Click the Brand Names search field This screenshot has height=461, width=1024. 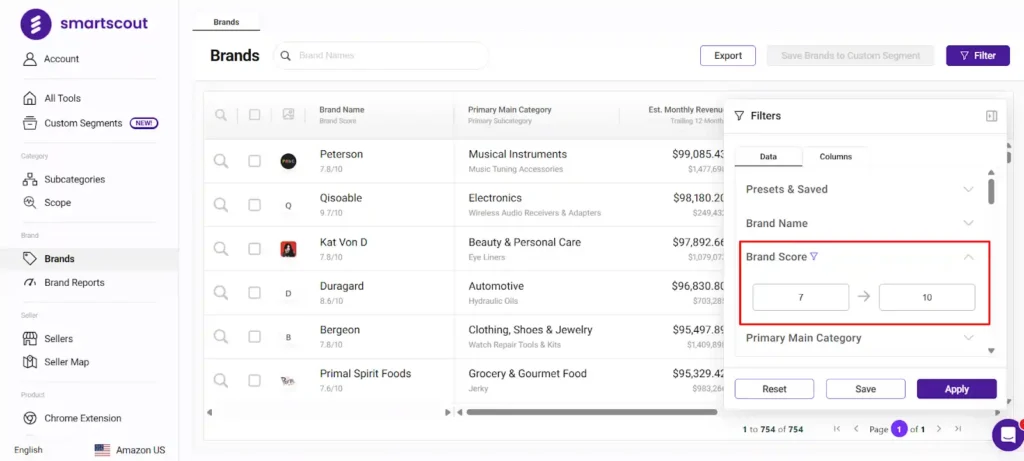tap(381, 56)
